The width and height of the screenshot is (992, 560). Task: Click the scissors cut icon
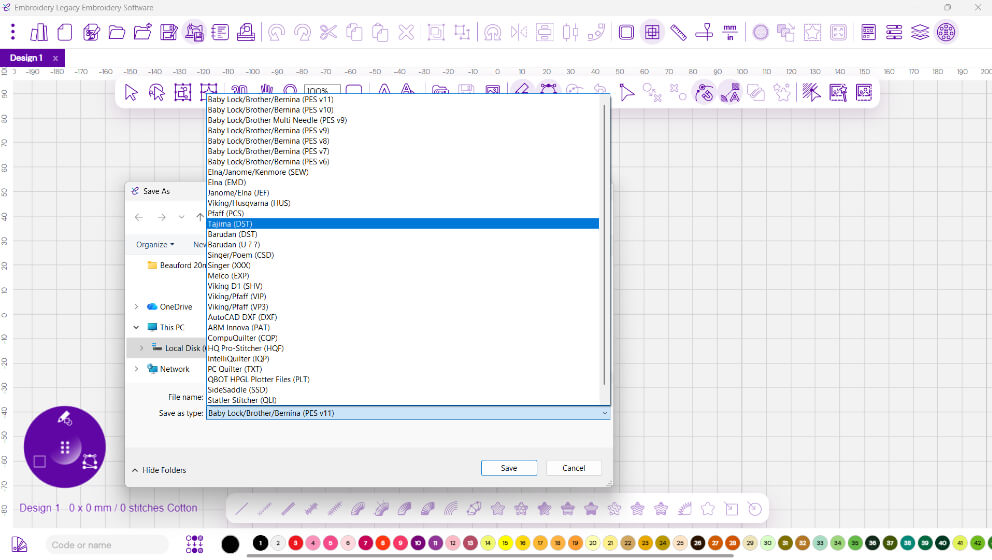point(328,32)
